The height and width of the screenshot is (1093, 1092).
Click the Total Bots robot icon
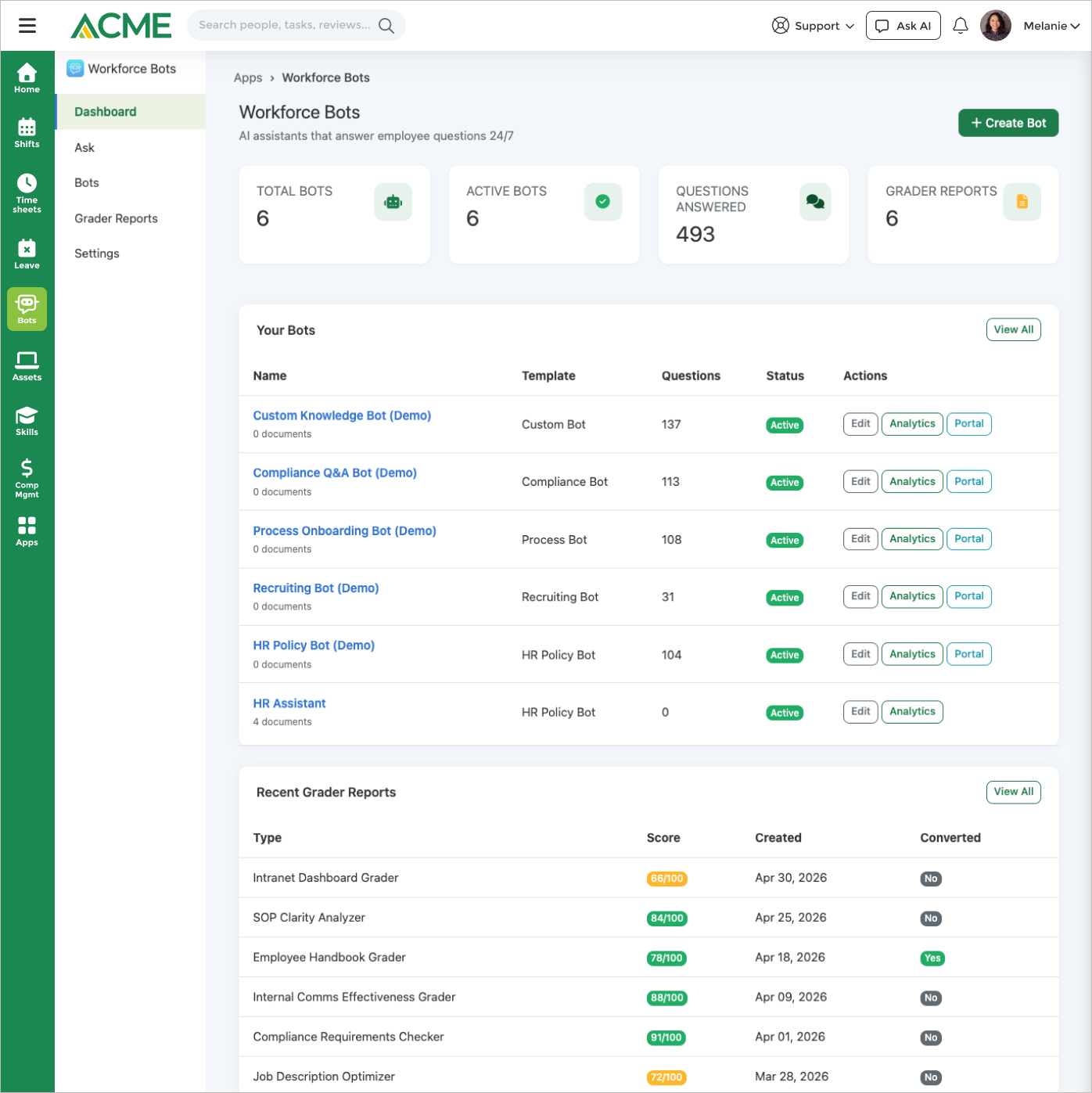393,202
